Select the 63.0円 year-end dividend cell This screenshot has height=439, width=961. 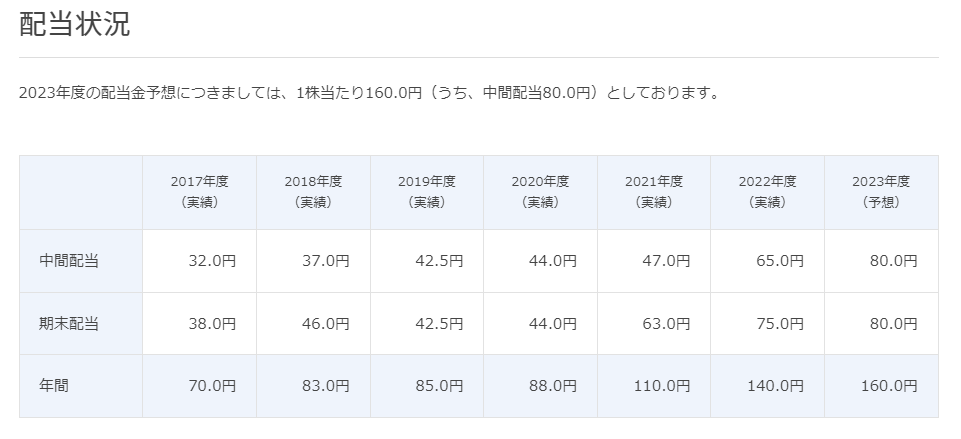666,323
